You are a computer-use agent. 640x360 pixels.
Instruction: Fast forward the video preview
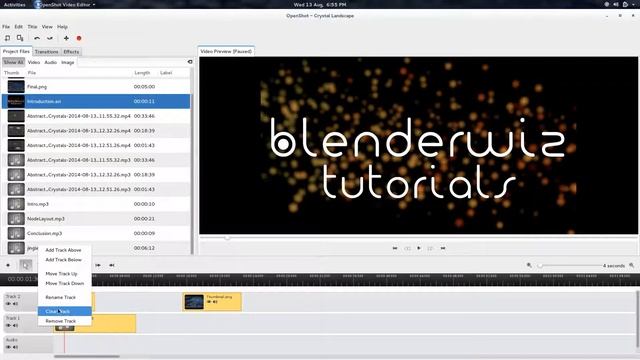pyautogui.click(x=430, y=248)
